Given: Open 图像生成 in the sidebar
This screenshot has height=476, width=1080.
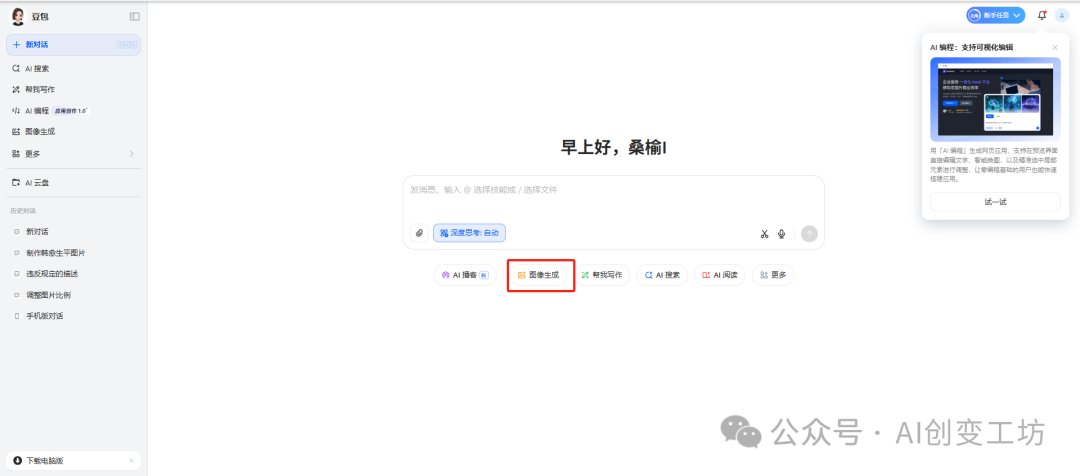Looking at the screenshot, I should [x=74, y=132].
